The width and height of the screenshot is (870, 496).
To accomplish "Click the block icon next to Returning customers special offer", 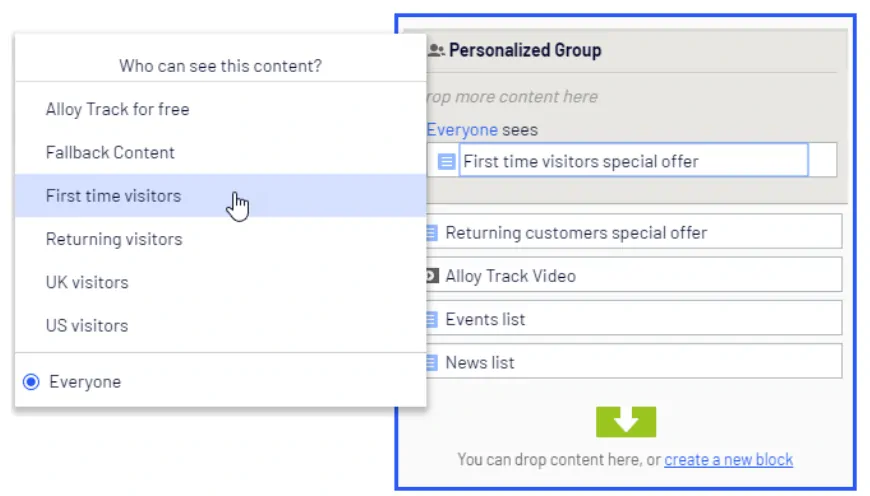I will (x=432, y=232).
